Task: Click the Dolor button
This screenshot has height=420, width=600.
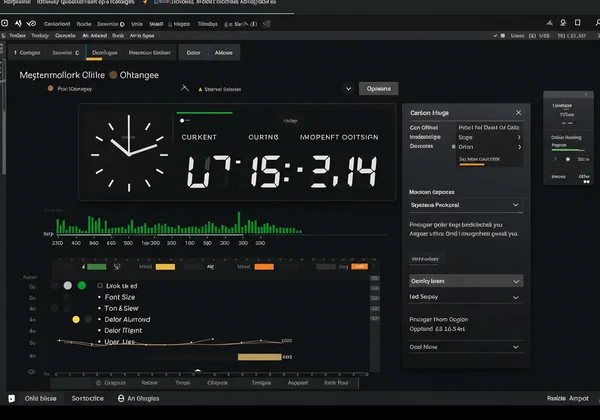Action: click(x=194, y=53)
